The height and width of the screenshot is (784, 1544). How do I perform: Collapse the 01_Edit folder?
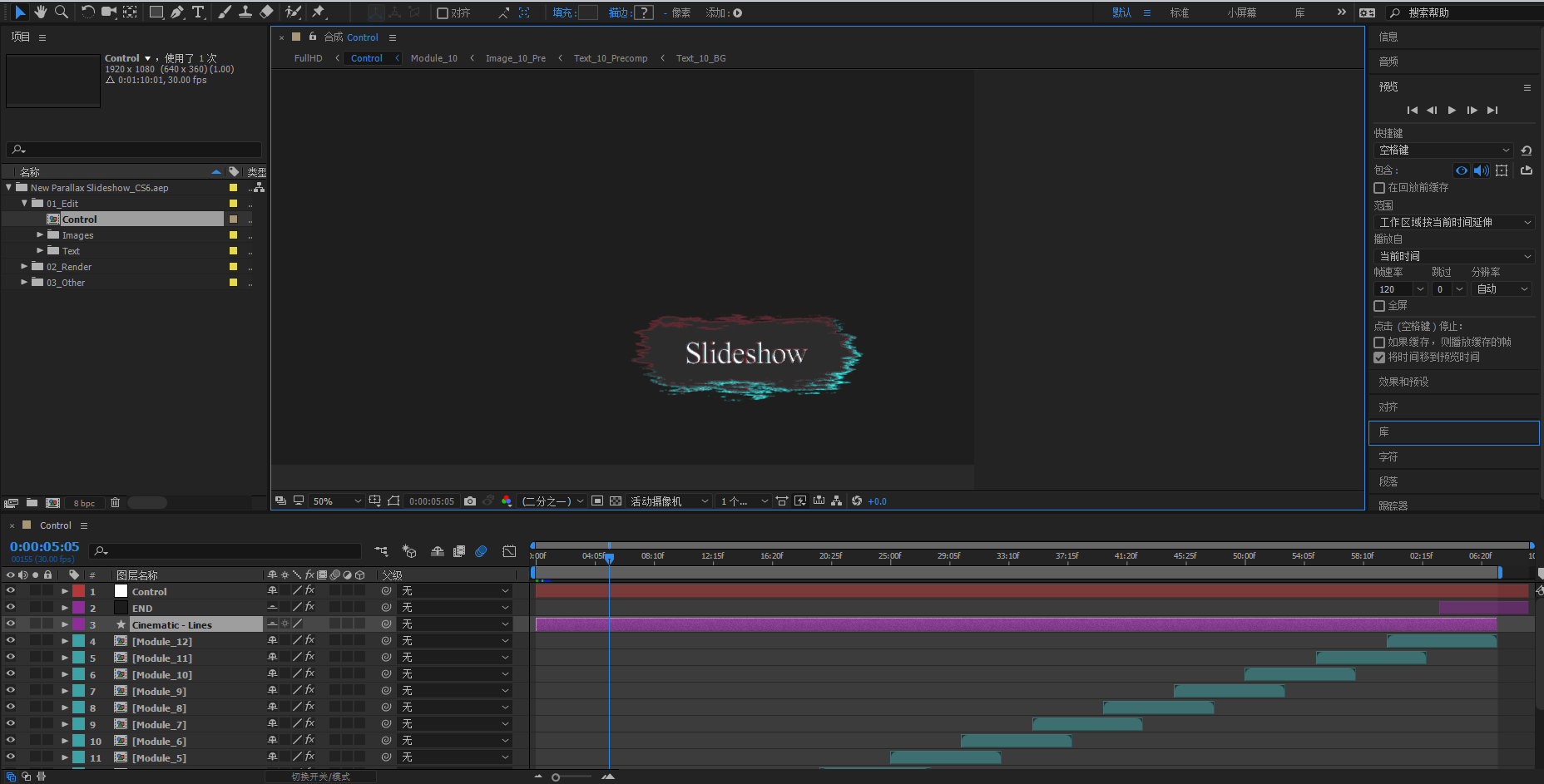click(x=24, y=204)
